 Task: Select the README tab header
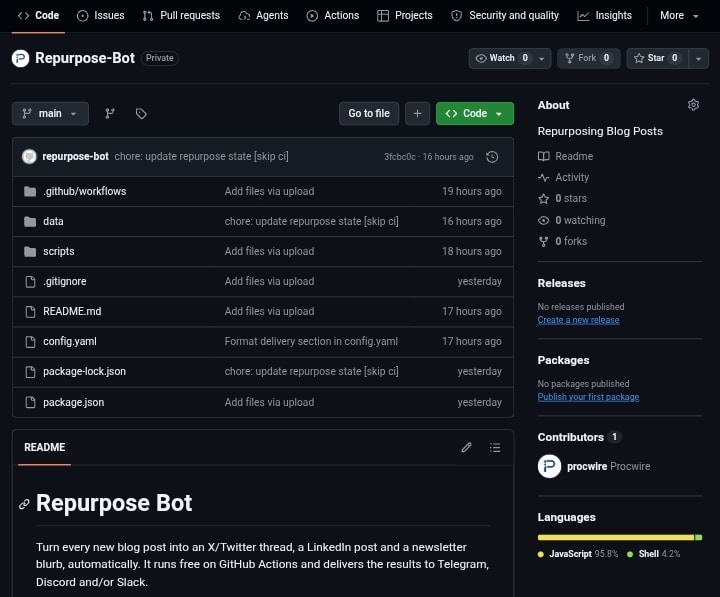pyautogui.click(x=45, y=447)
